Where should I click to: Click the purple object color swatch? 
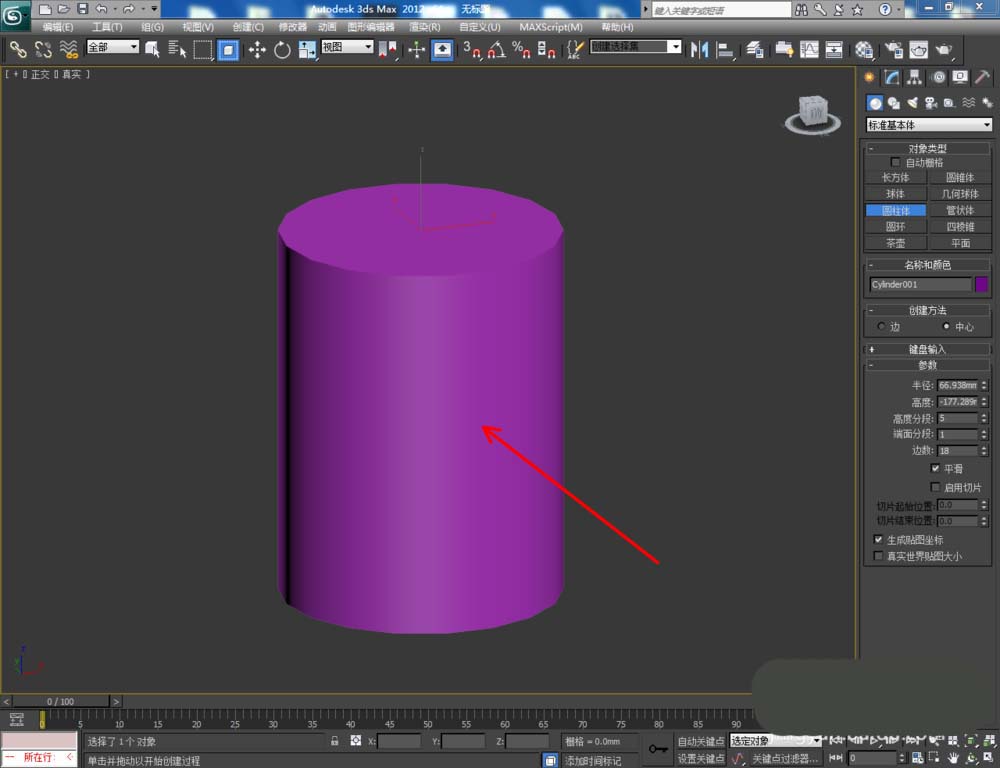tap(981, 284)
